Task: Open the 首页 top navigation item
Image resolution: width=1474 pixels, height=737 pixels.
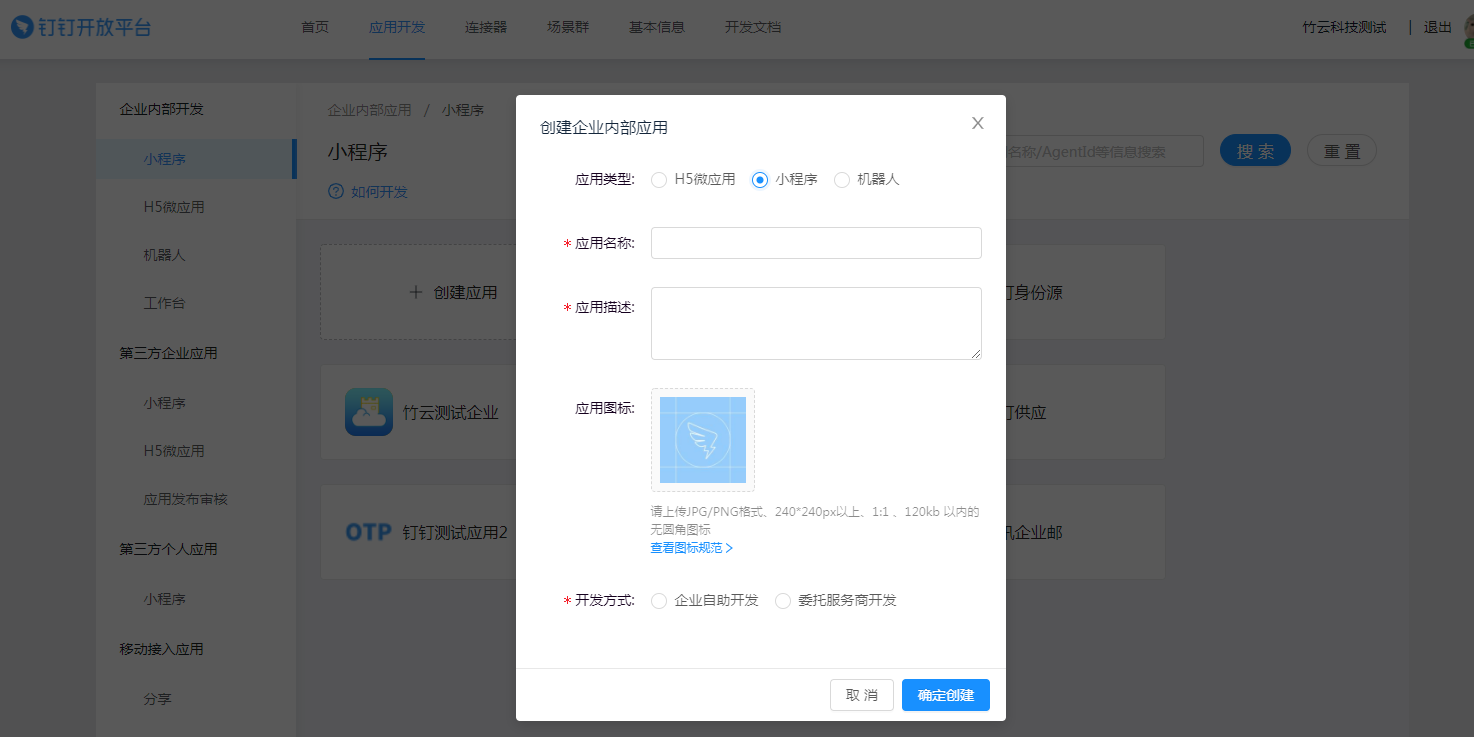Action: click(315, 27)
